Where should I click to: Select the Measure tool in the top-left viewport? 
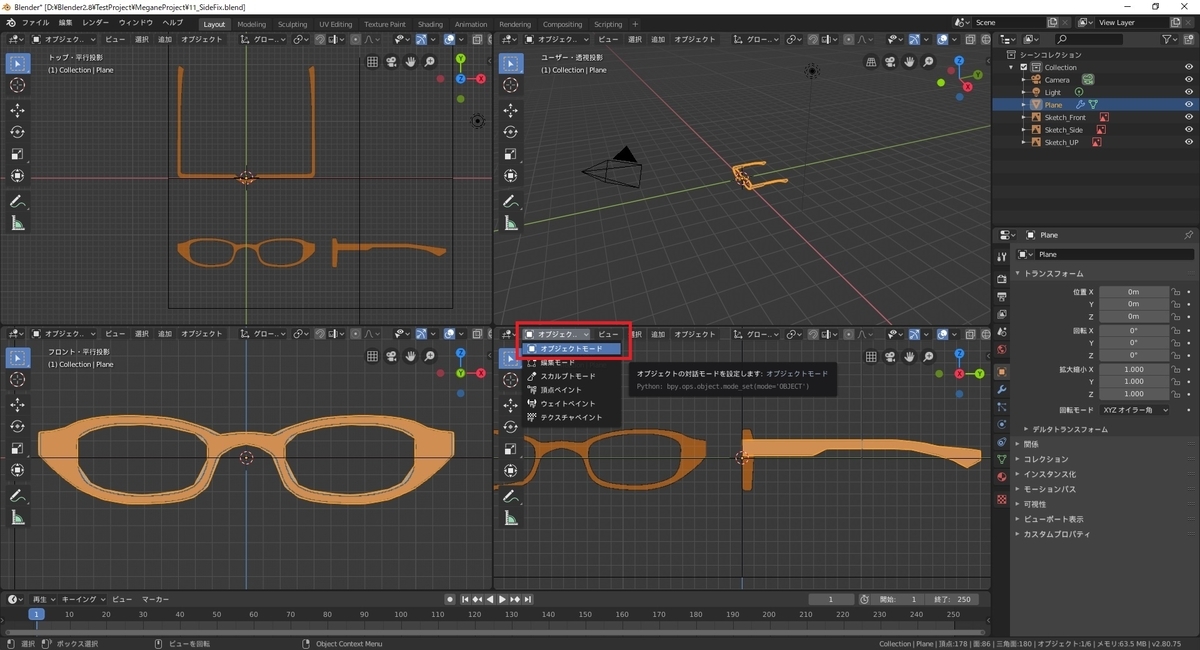point(17,223)
